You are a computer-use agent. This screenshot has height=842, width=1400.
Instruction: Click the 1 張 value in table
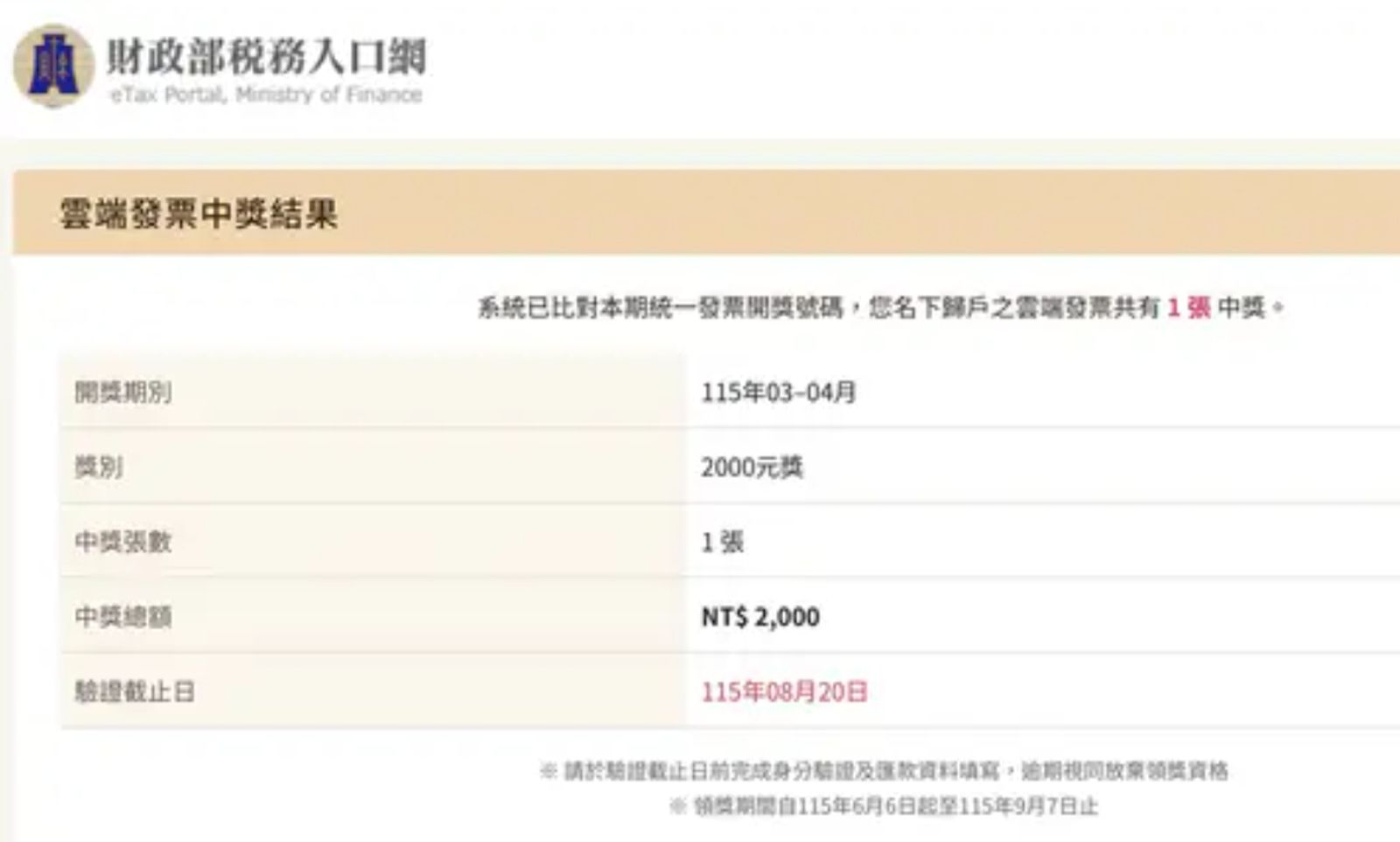(722, 542)
